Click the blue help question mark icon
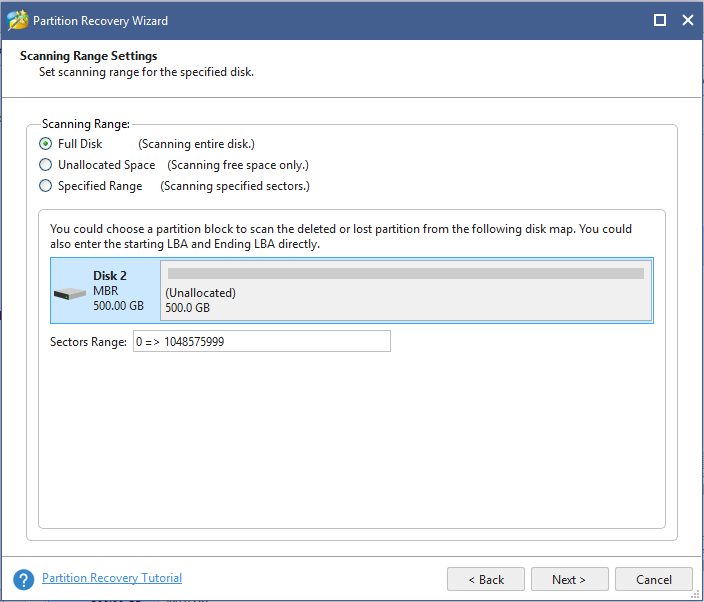The width and height of the screenshot is (704, 602). click(24, 580)
